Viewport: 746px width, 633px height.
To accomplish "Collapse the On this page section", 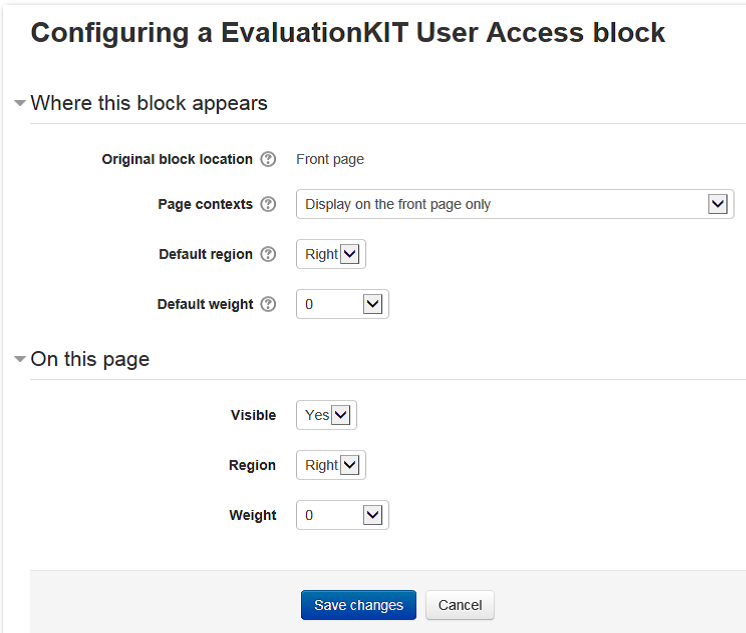I will pyautogui.click(x=20, y=359).
